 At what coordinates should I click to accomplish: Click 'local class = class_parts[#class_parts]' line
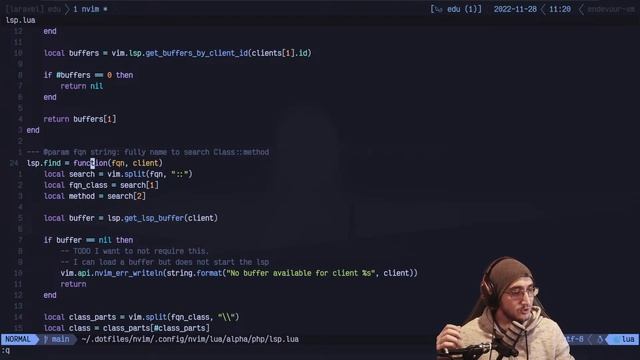coord(127,328)
